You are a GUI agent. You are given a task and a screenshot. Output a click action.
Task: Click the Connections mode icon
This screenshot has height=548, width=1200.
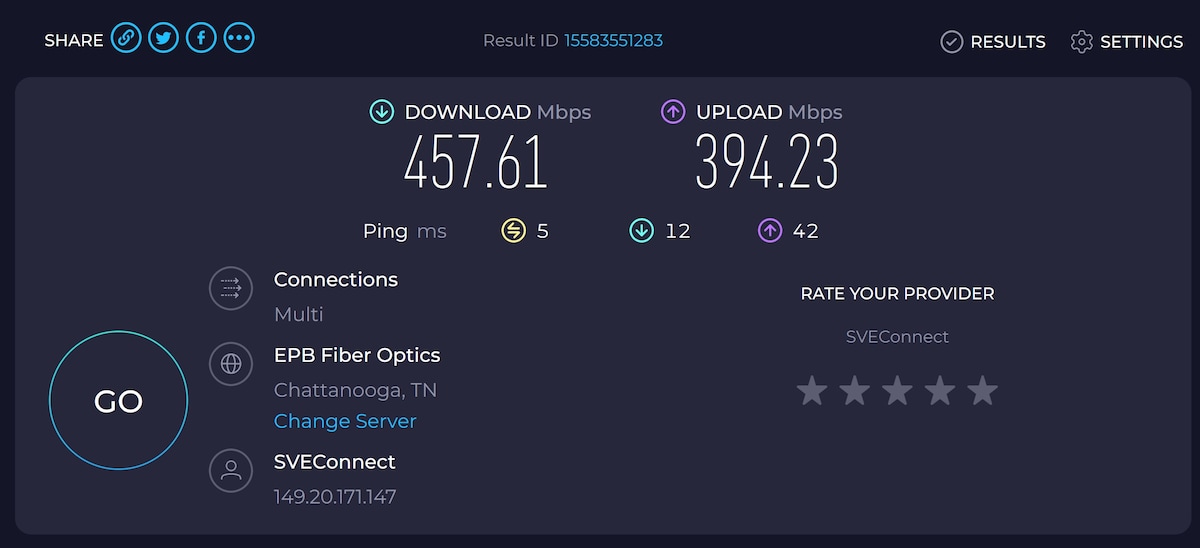231,289
